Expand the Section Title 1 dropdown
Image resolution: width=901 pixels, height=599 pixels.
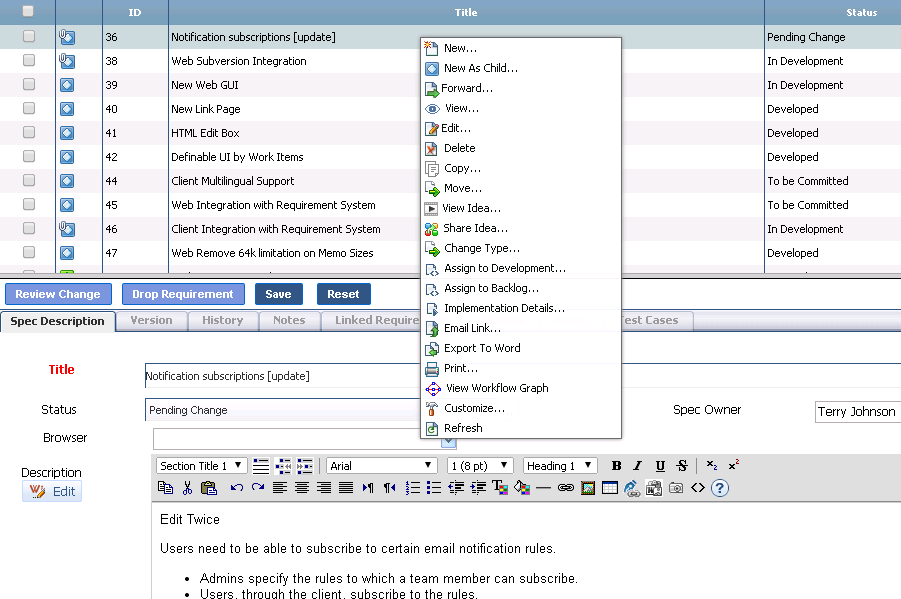pos(202,466)
